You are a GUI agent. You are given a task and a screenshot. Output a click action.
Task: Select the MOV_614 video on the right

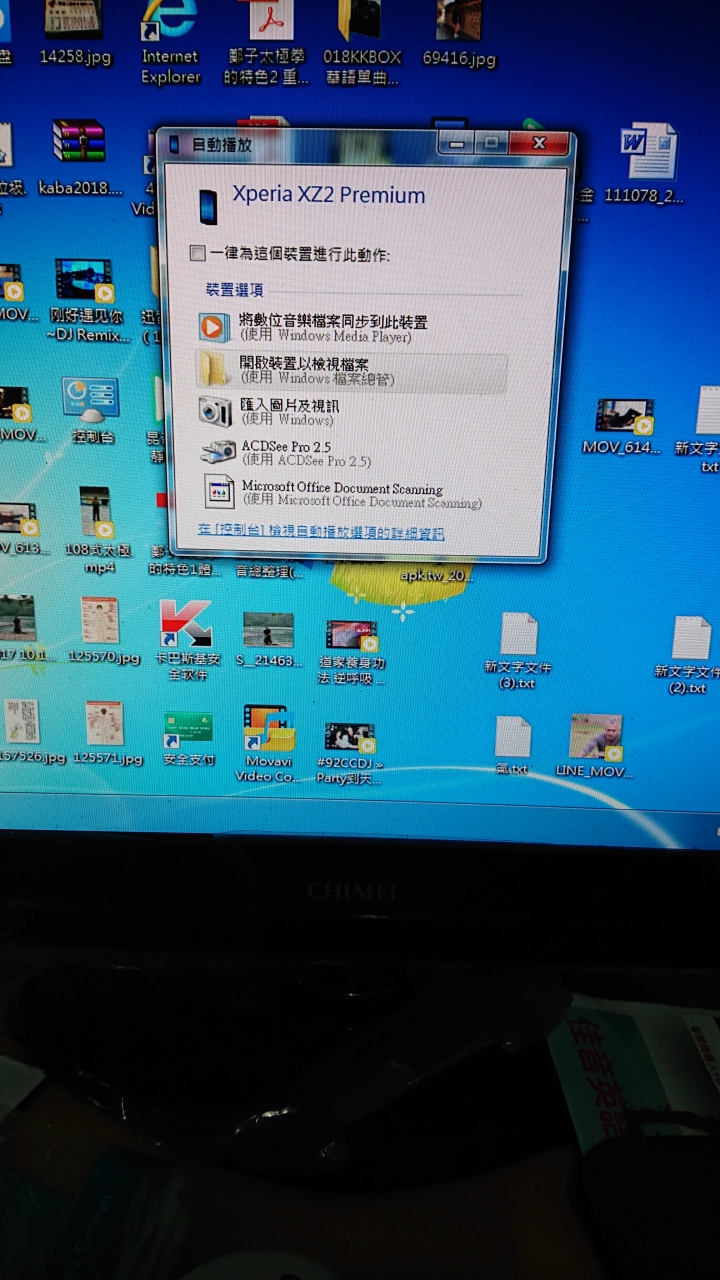point(622,425)
